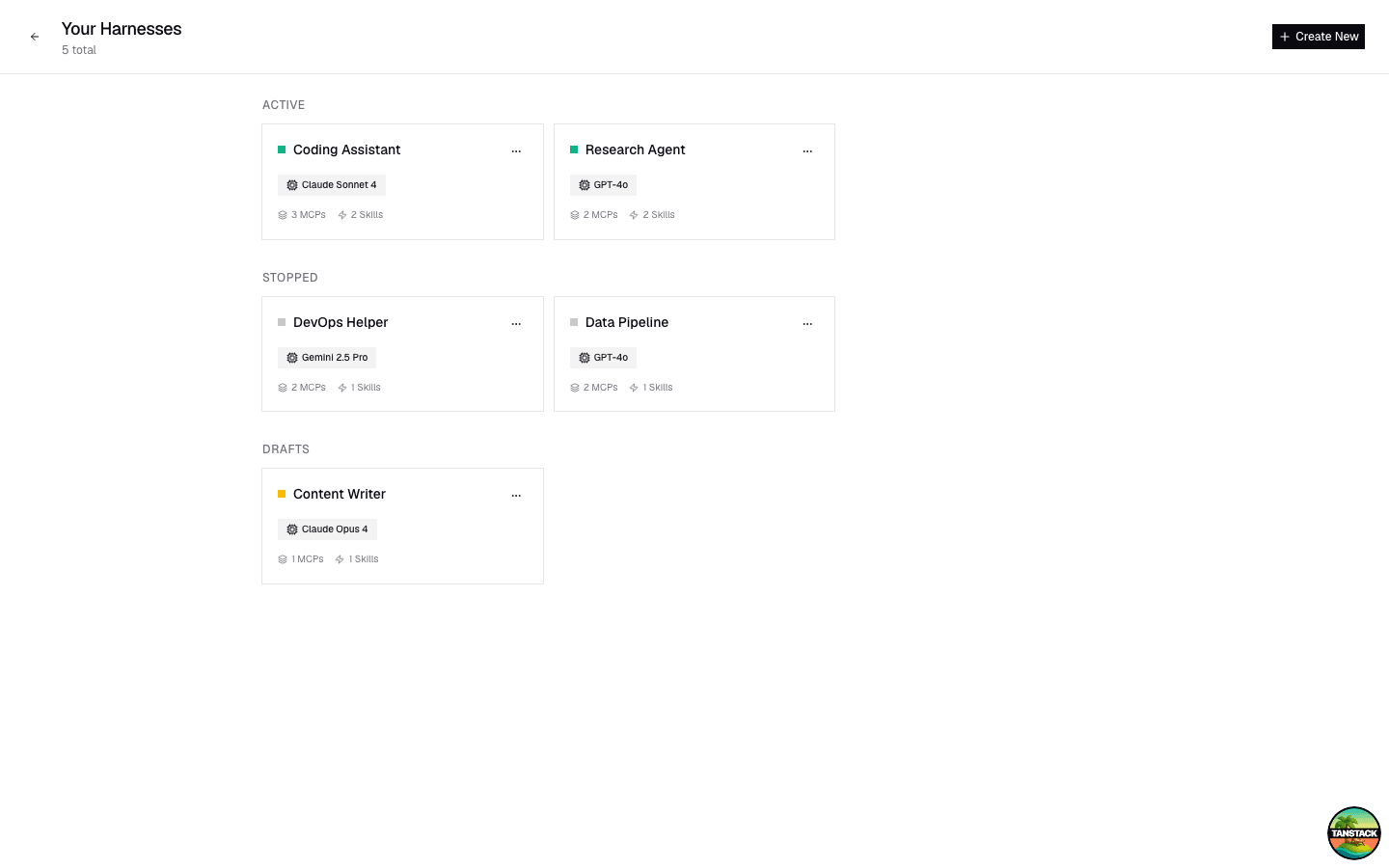The height and width of the screenshot is (868, 1389).
Task: Toggle the green status indicator on Coding Assistant
Action: pyautogui.click(x=282, y=149)
